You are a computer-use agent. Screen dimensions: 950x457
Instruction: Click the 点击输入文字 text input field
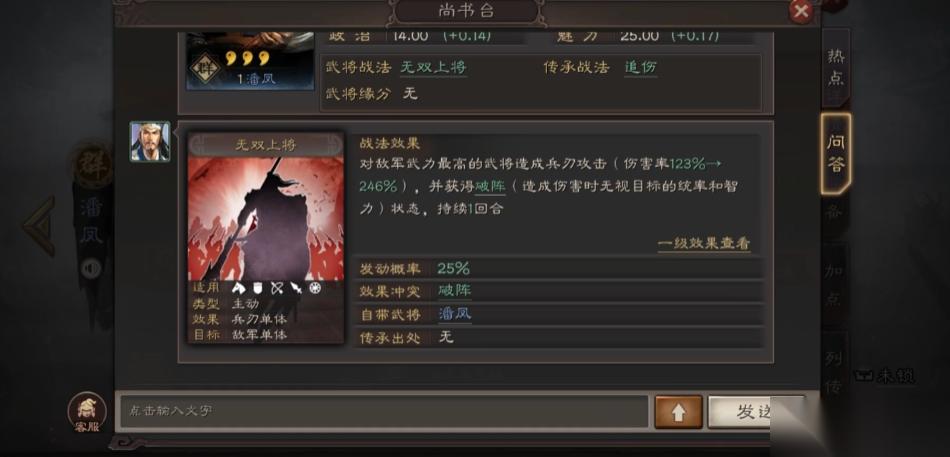click(384, 412)
